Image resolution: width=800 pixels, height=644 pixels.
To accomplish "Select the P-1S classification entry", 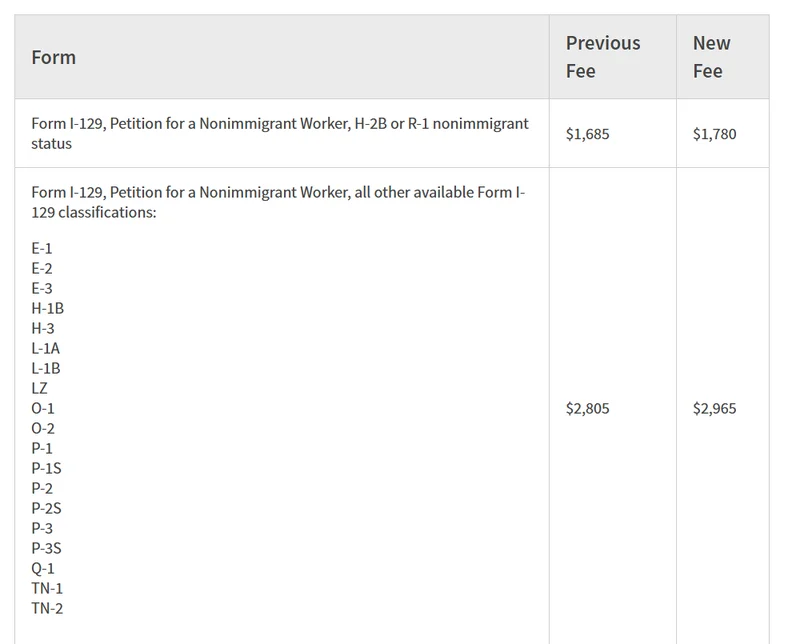I will tap(47, 468).
